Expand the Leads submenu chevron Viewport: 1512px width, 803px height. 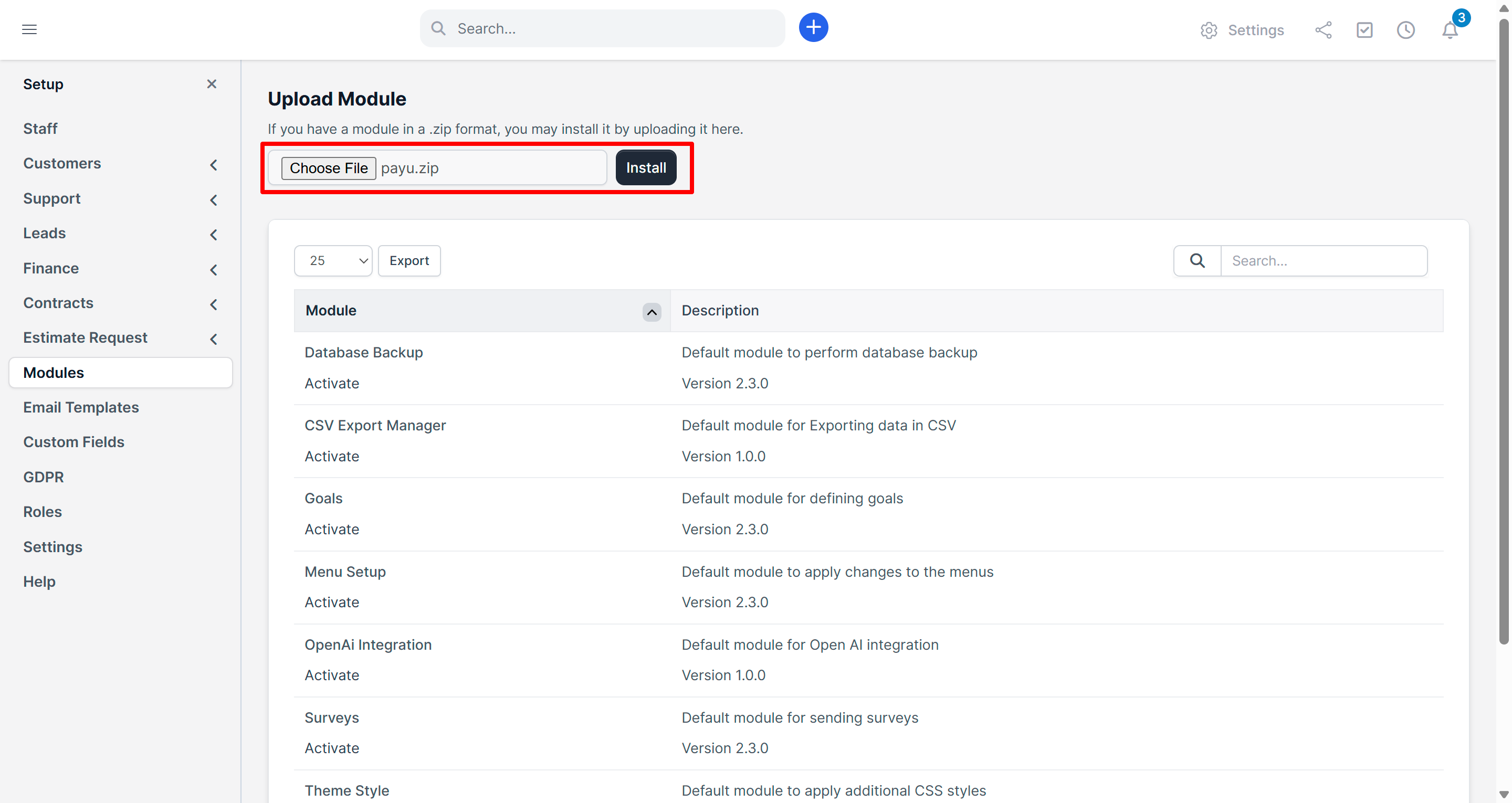coord(214,235)
